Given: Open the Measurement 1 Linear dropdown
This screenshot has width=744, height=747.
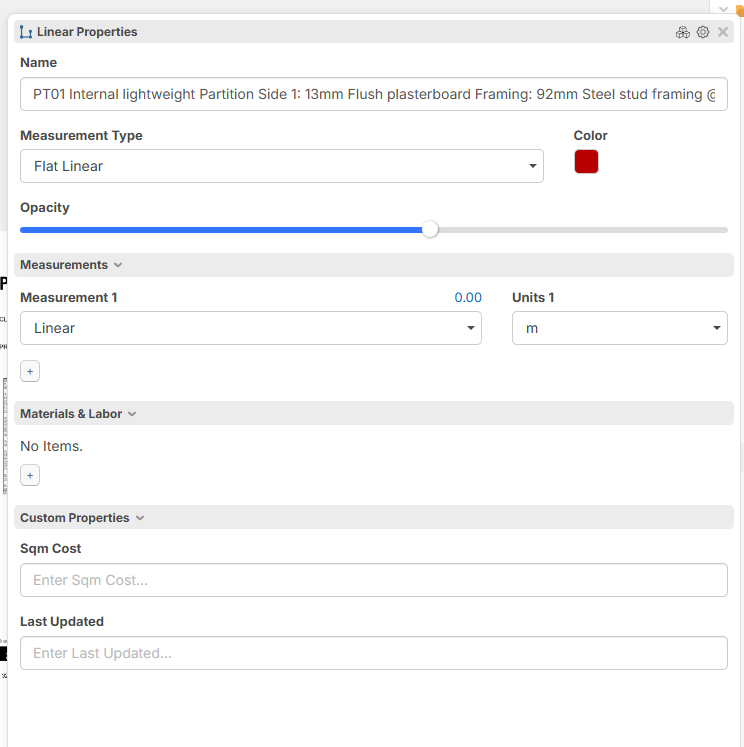Looking at the screenshot, I should click(x=250, y=328).
